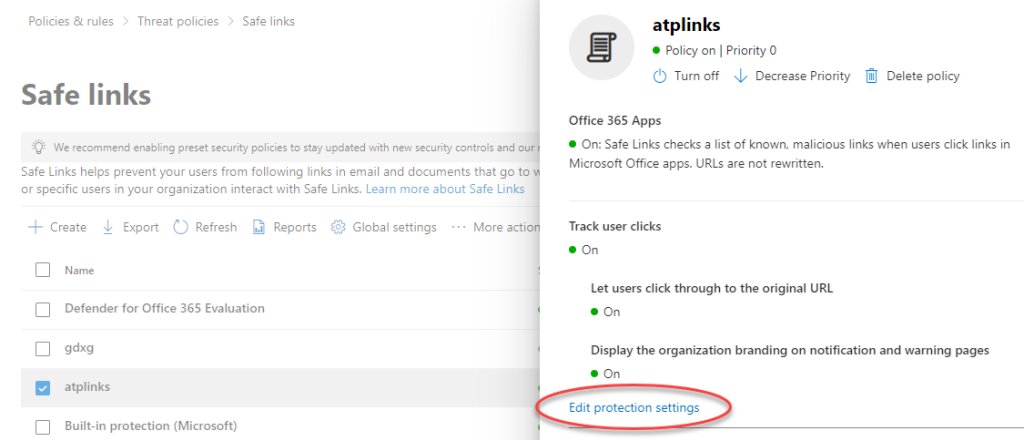Check the Defender for Office 365 Evaluation box
The width and height of the screenshot is (1024, 440).
click(x=43, y=309)
